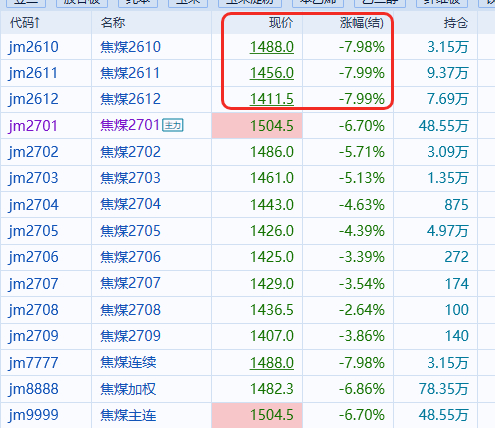
Task: Open the 焦煤2709 contract name
Action: coord(130,336)
